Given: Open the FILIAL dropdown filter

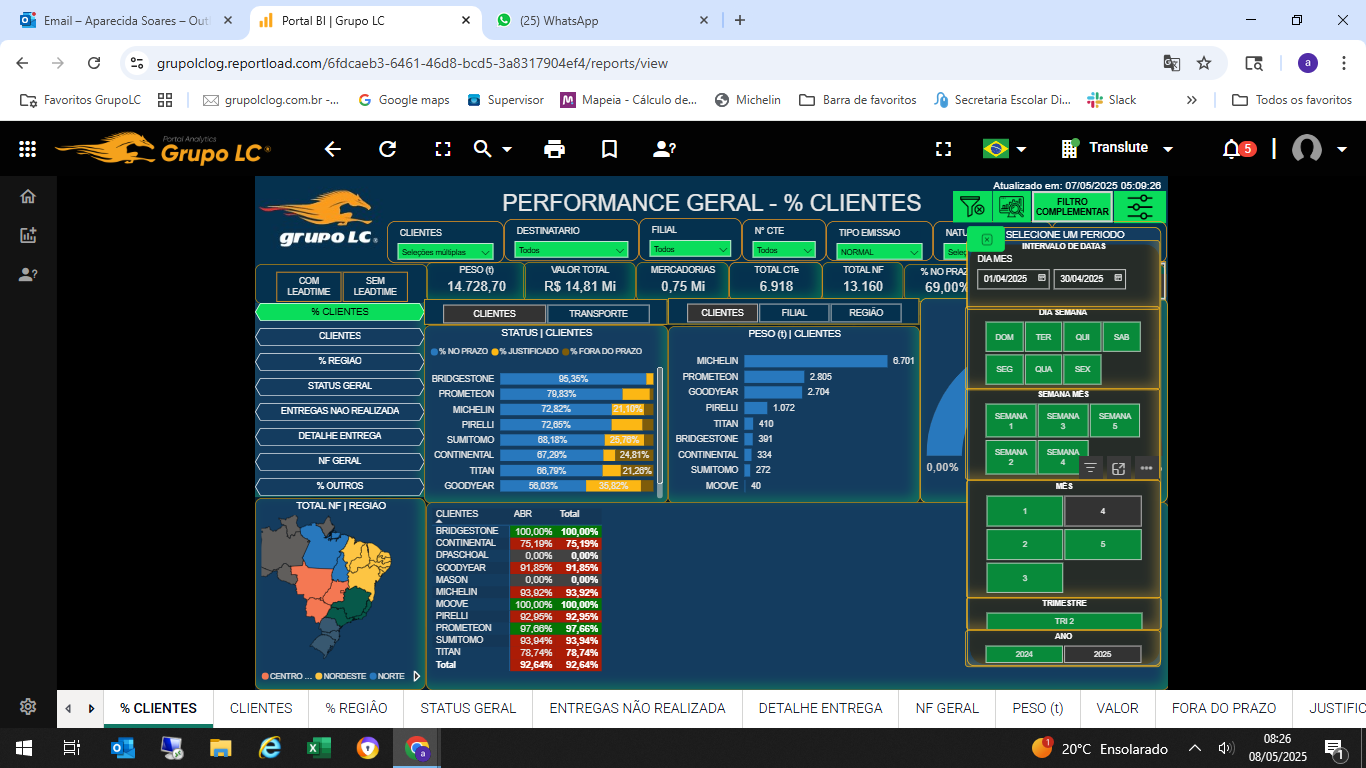Looking at the screenshot, I should pos(691,249).
